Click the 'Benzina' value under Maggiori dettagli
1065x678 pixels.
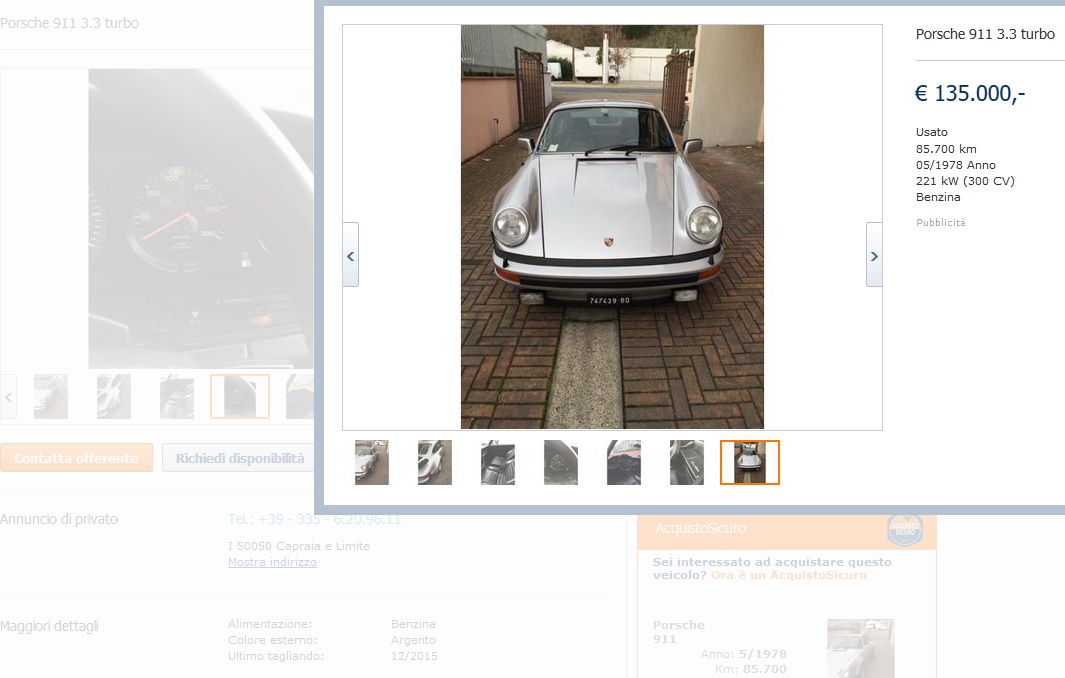tap(413, 624)
